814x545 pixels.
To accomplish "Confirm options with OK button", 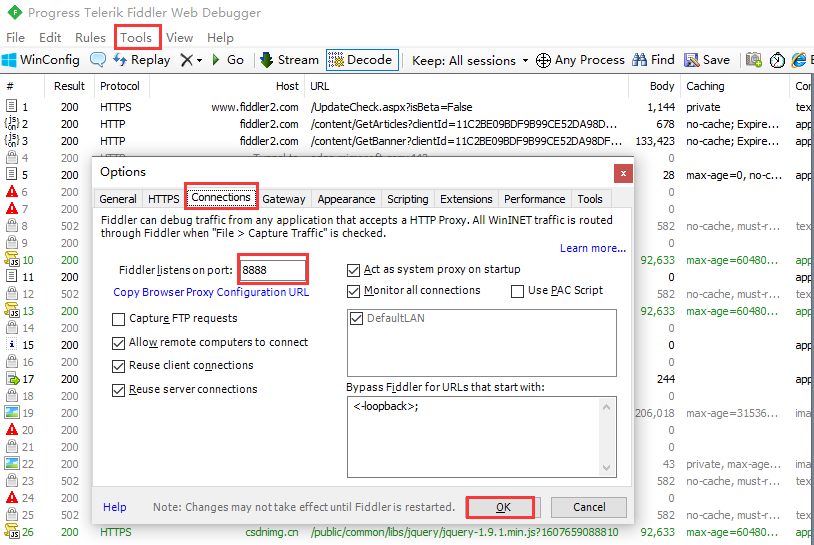I will point(503,507).
